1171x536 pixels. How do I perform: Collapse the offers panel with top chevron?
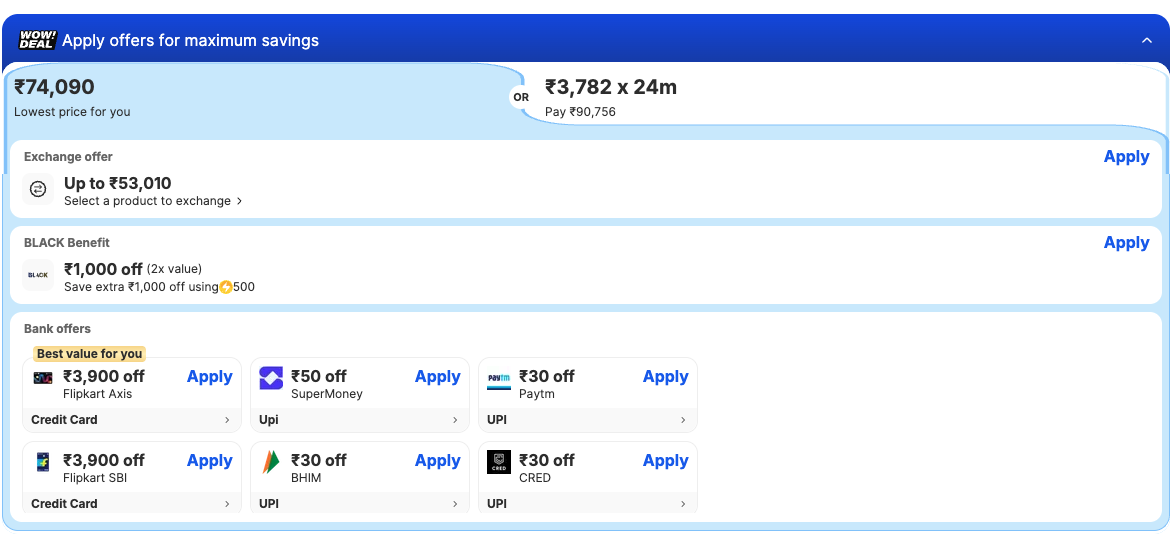coord(1147,40)
